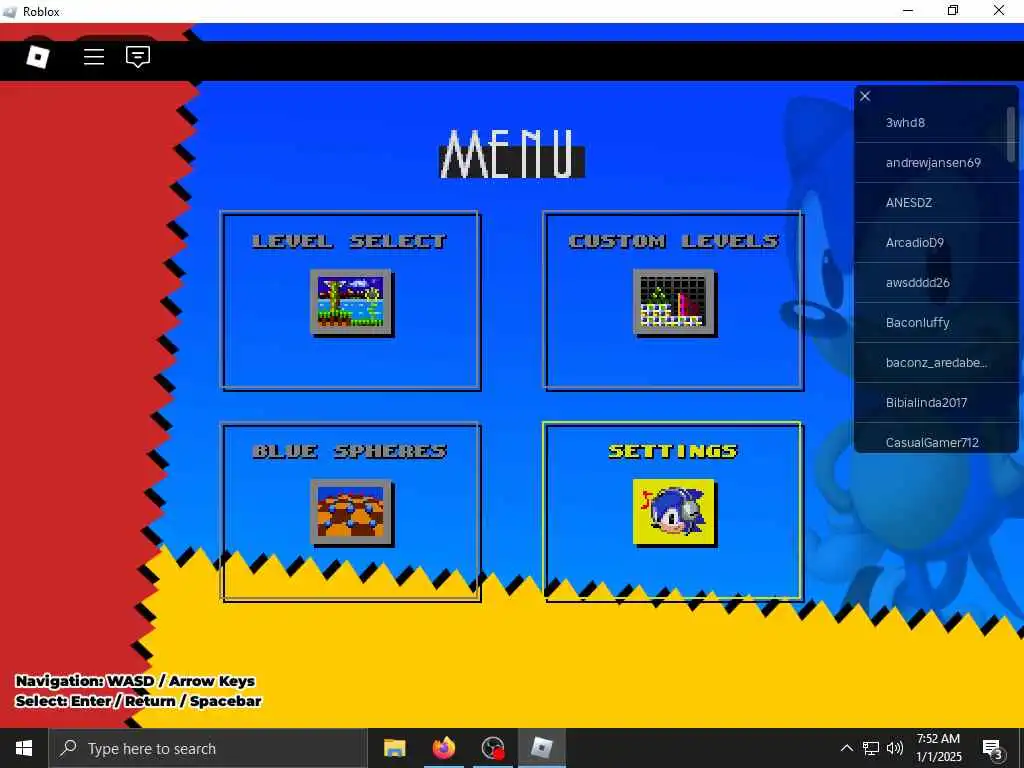Viewport: 1024px width, 768px height.
Task: Toggle the chat window icon
Action: click(138, 57)
